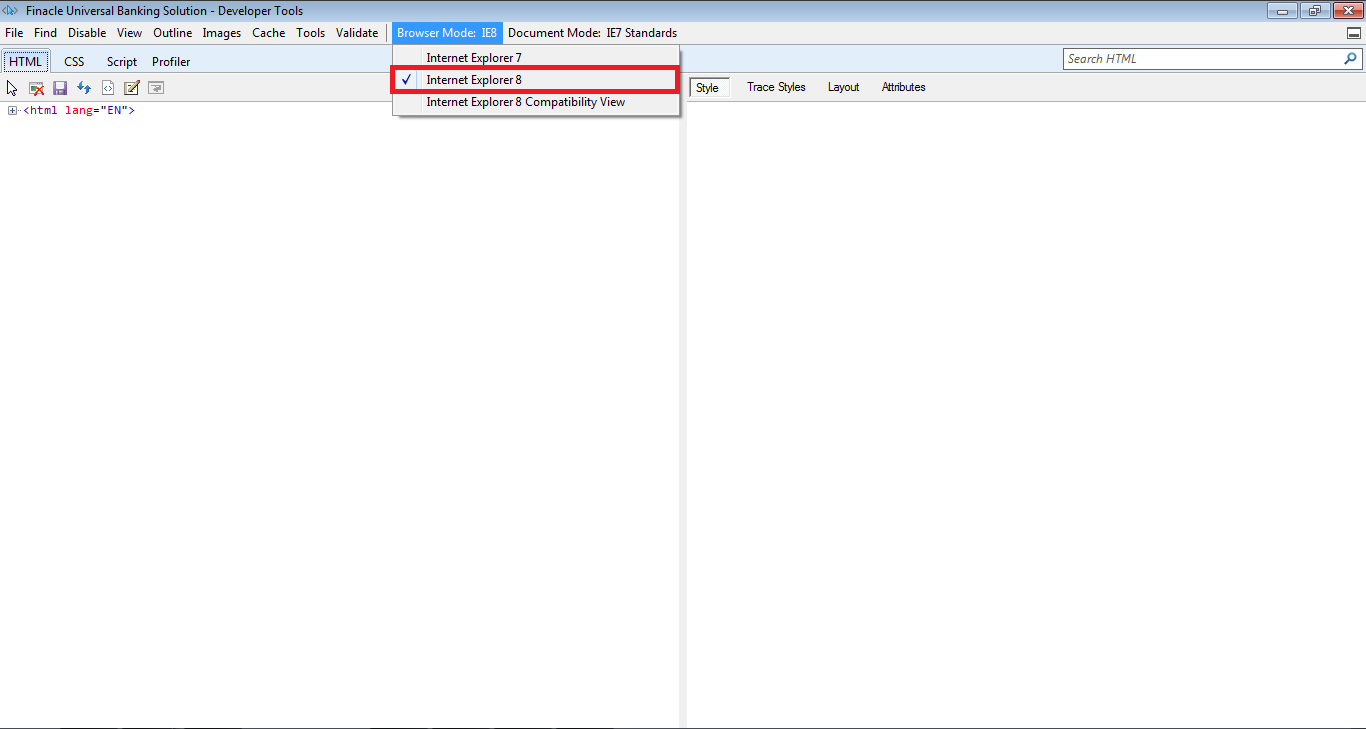Image resolution: width=1366 pixels, height=729 pixels.
Task: Open the Document Mode dropdown
Action: pos(592,32)
